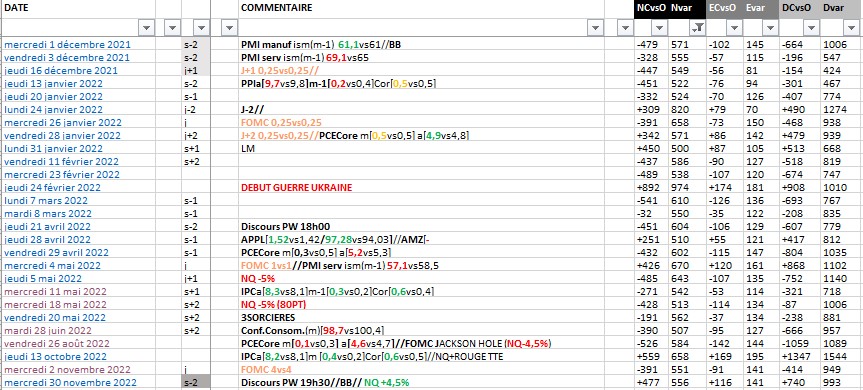Select date cell jeudi 13 janvier 2022
This screenshot has height=390, width=863.
(x=78, y=83)
